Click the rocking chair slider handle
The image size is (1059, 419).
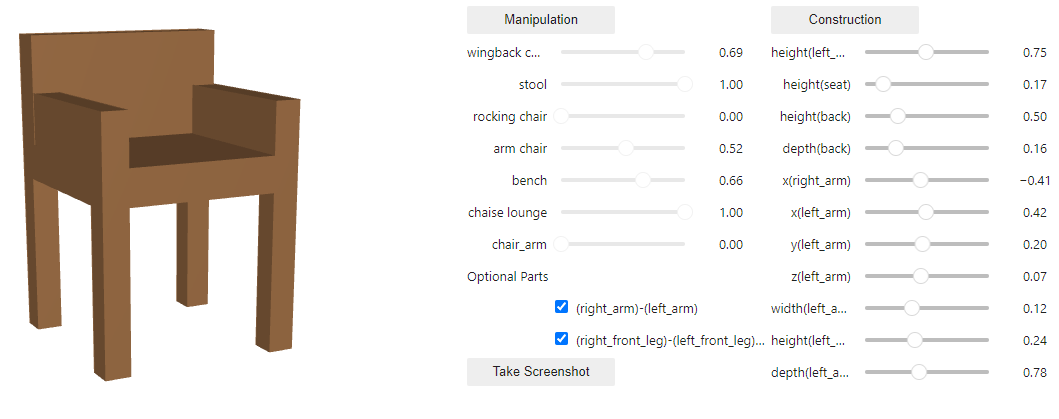point(561,116)
